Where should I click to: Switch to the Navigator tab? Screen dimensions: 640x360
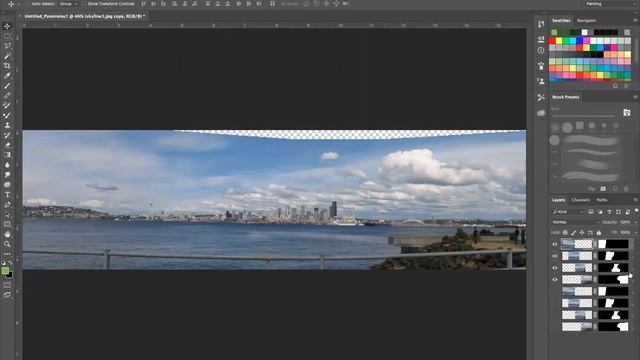(x=587, y=20)
